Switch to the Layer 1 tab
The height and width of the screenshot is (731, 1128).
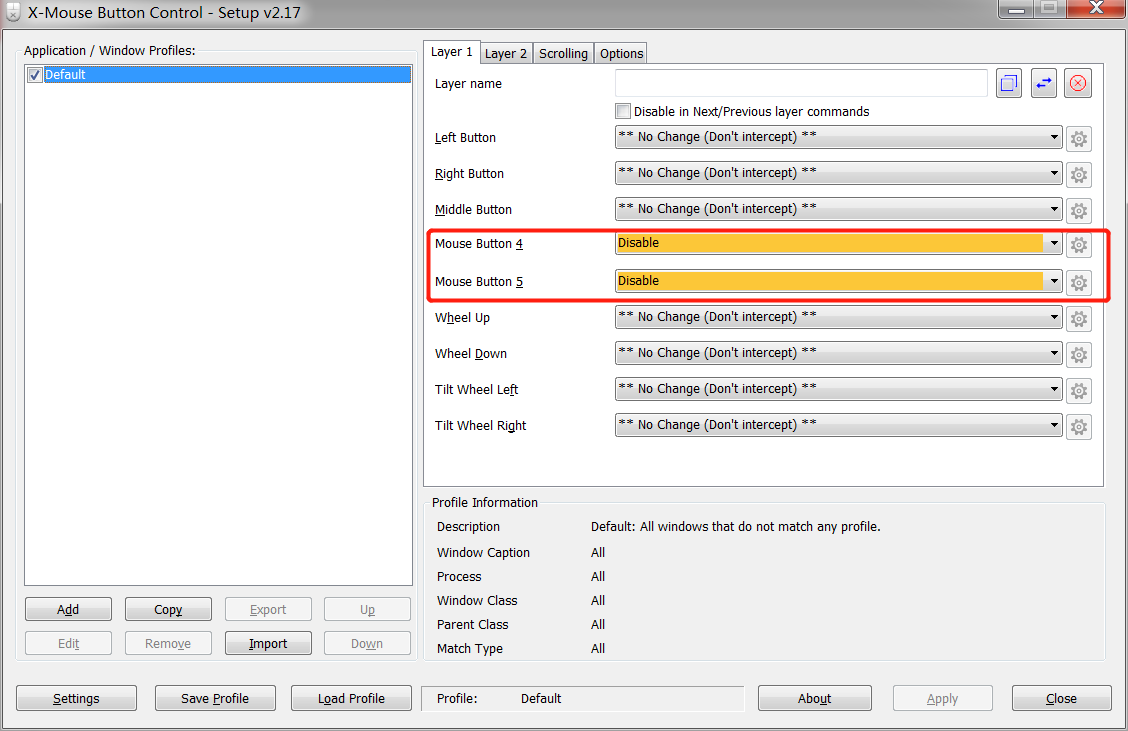pos(452,52)
